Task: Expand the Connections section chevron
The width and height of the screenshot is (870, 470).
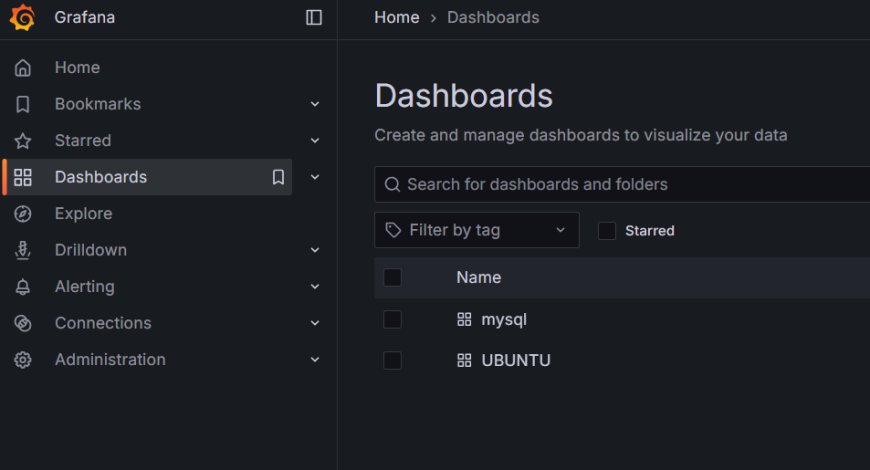Action: point(315,323)
